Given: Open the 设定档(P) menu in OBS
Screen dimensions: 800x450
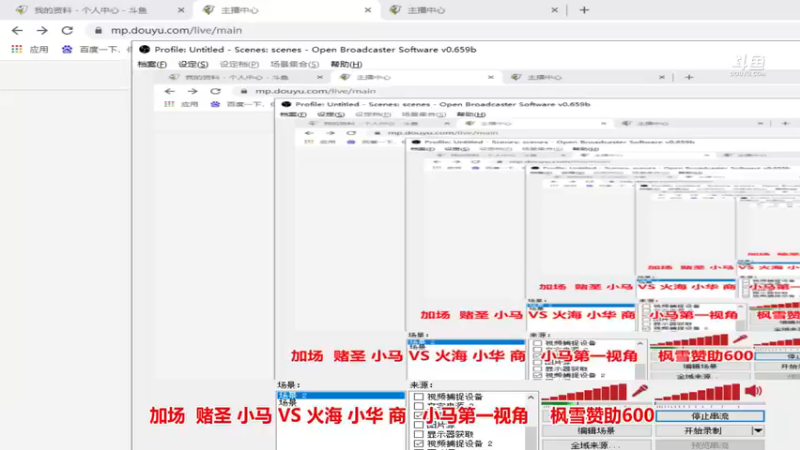Looking at the screenshot, I should click(x=239, y=64).
